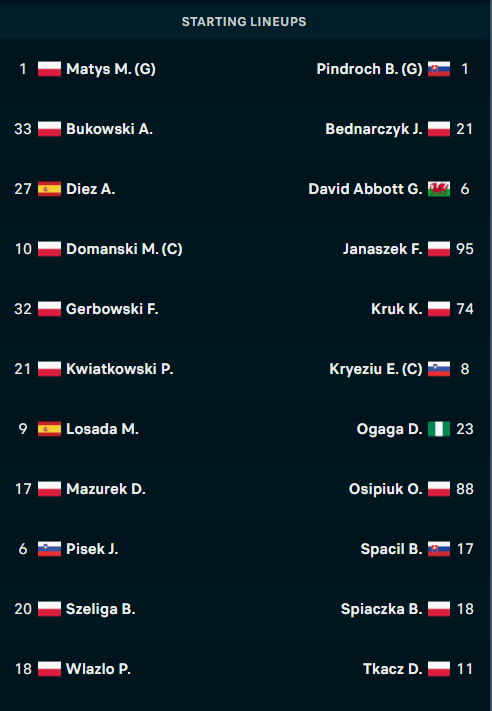Open captain Domanski M. player link

pos(124,249)
